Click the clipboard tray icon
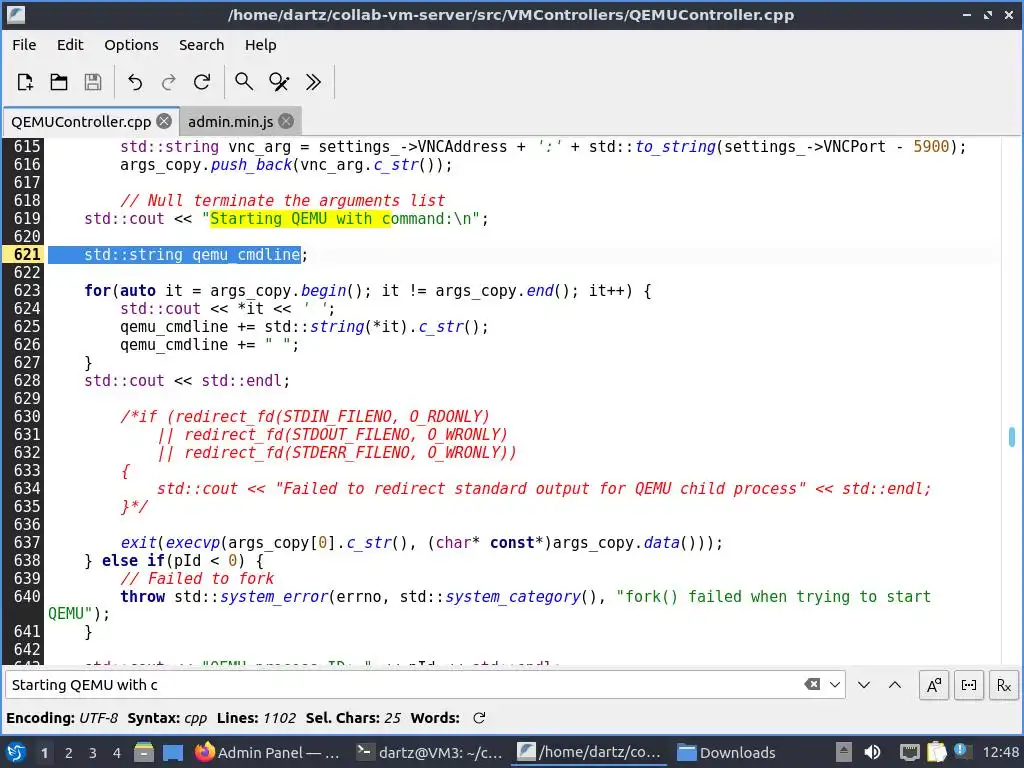The image size is (1024, 768). [936, 753]
